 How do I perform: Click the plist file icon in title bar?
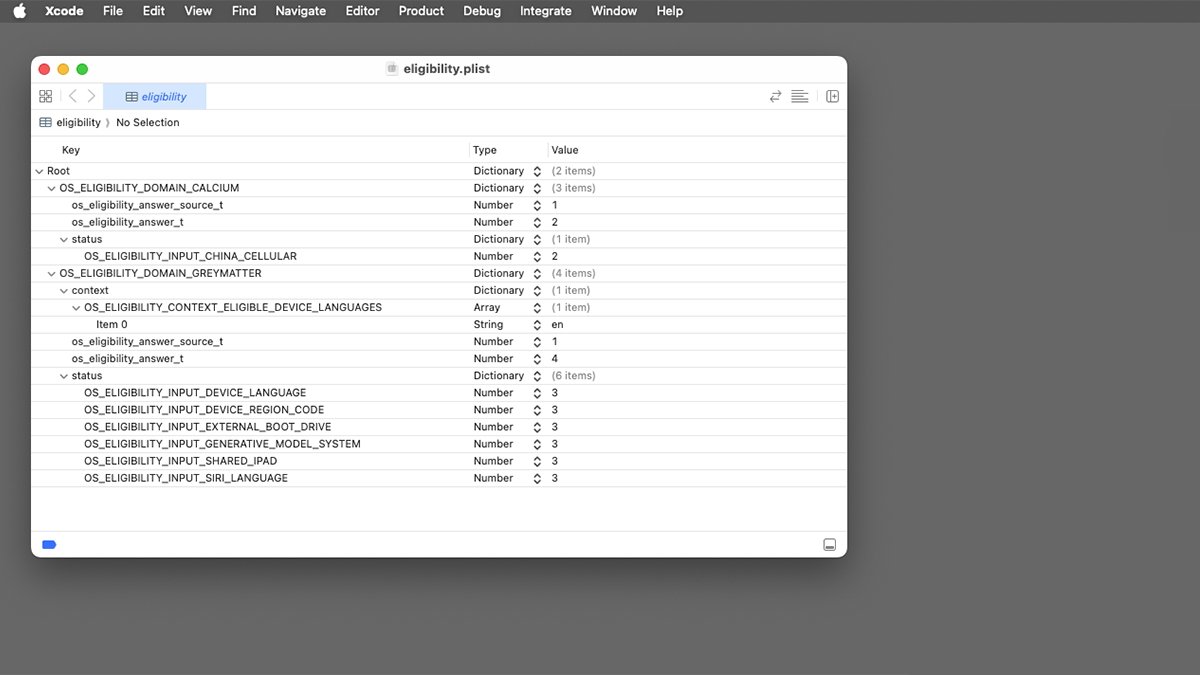(x=392, y=69)
